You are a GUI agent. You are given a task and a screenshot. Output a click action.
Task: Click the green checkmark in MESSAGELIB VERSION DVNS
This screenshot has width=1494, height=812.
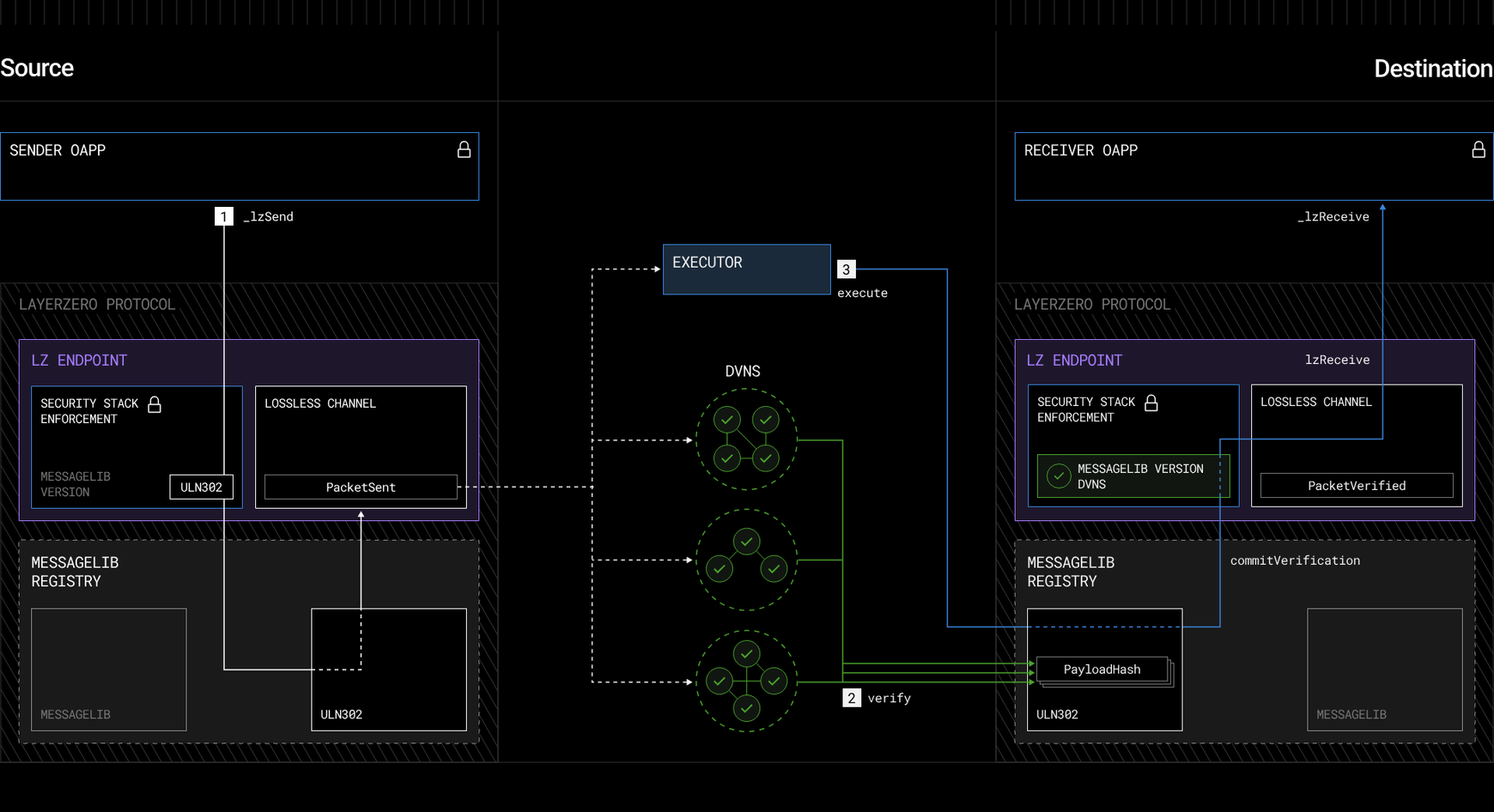(1056, 476)
